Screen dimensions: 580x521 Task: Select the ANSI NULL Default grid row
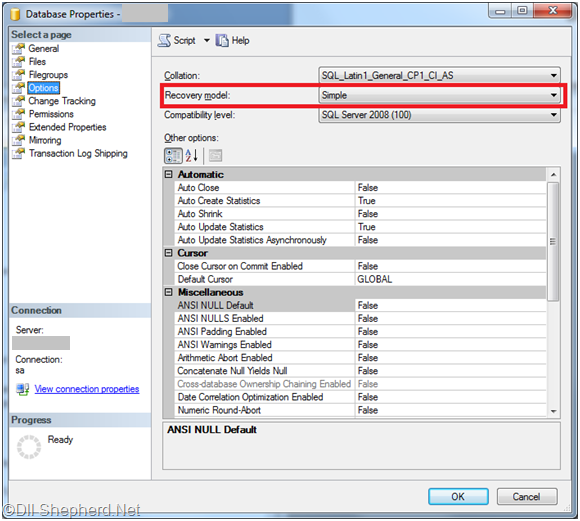pos(361,306)
